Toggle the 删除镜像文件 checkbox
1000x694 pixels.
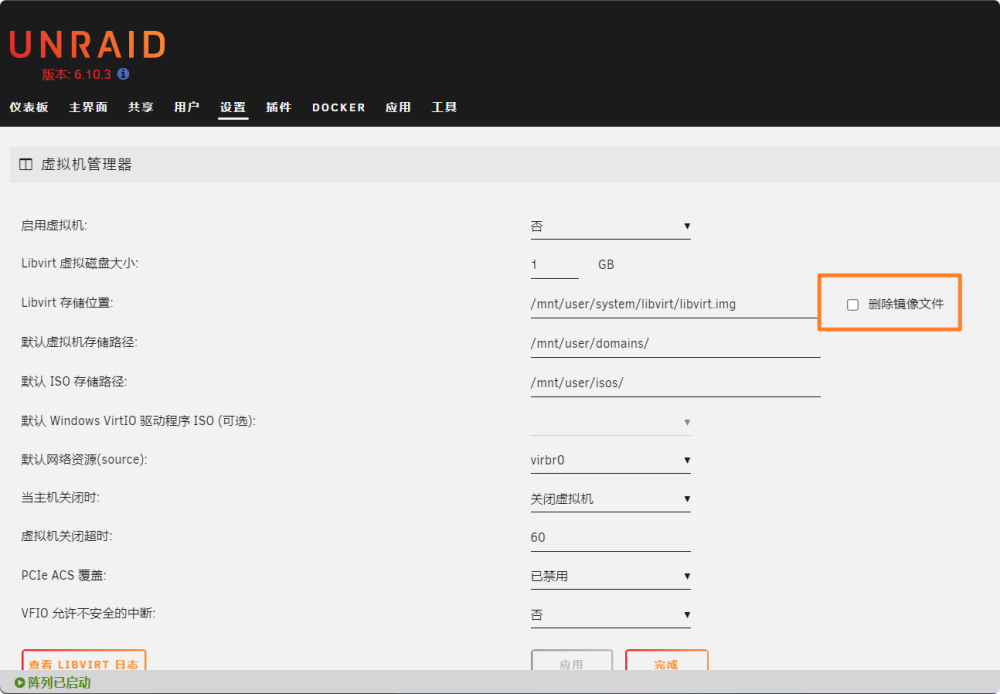coord(853,305)
